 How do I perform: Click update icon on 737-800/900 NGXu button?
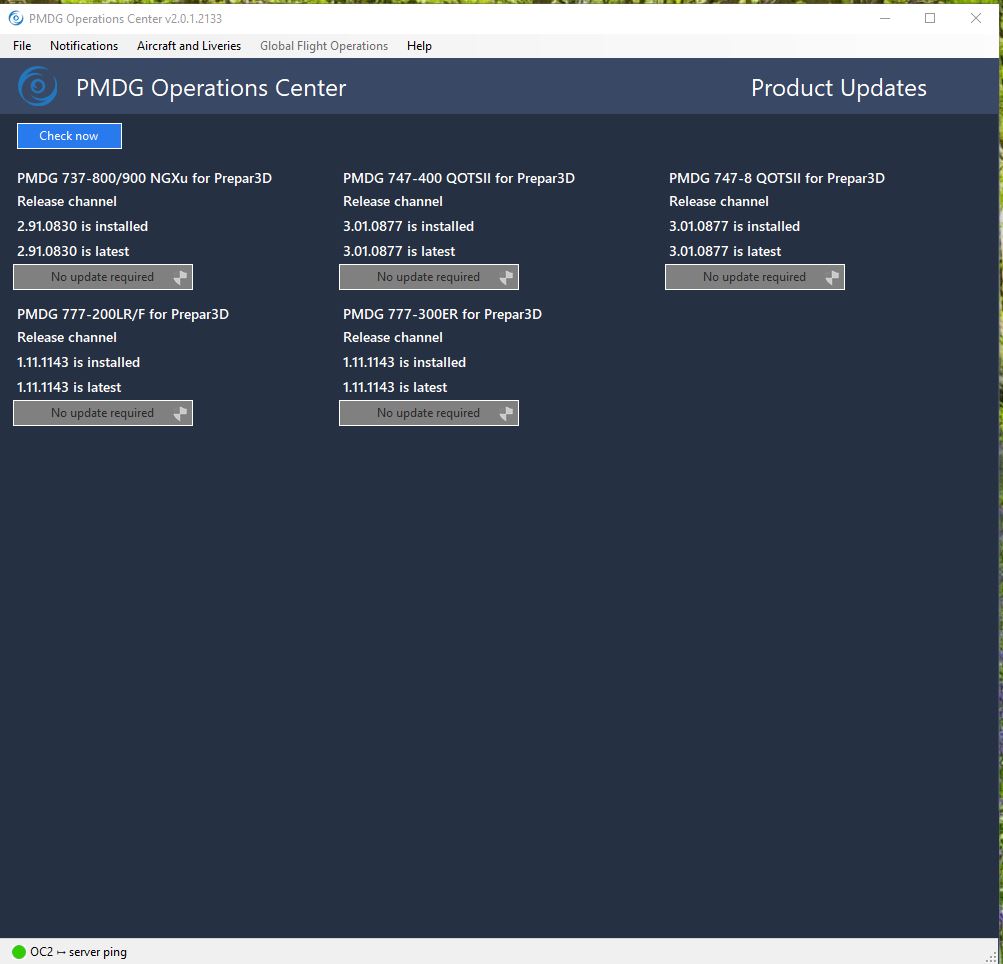179,277
